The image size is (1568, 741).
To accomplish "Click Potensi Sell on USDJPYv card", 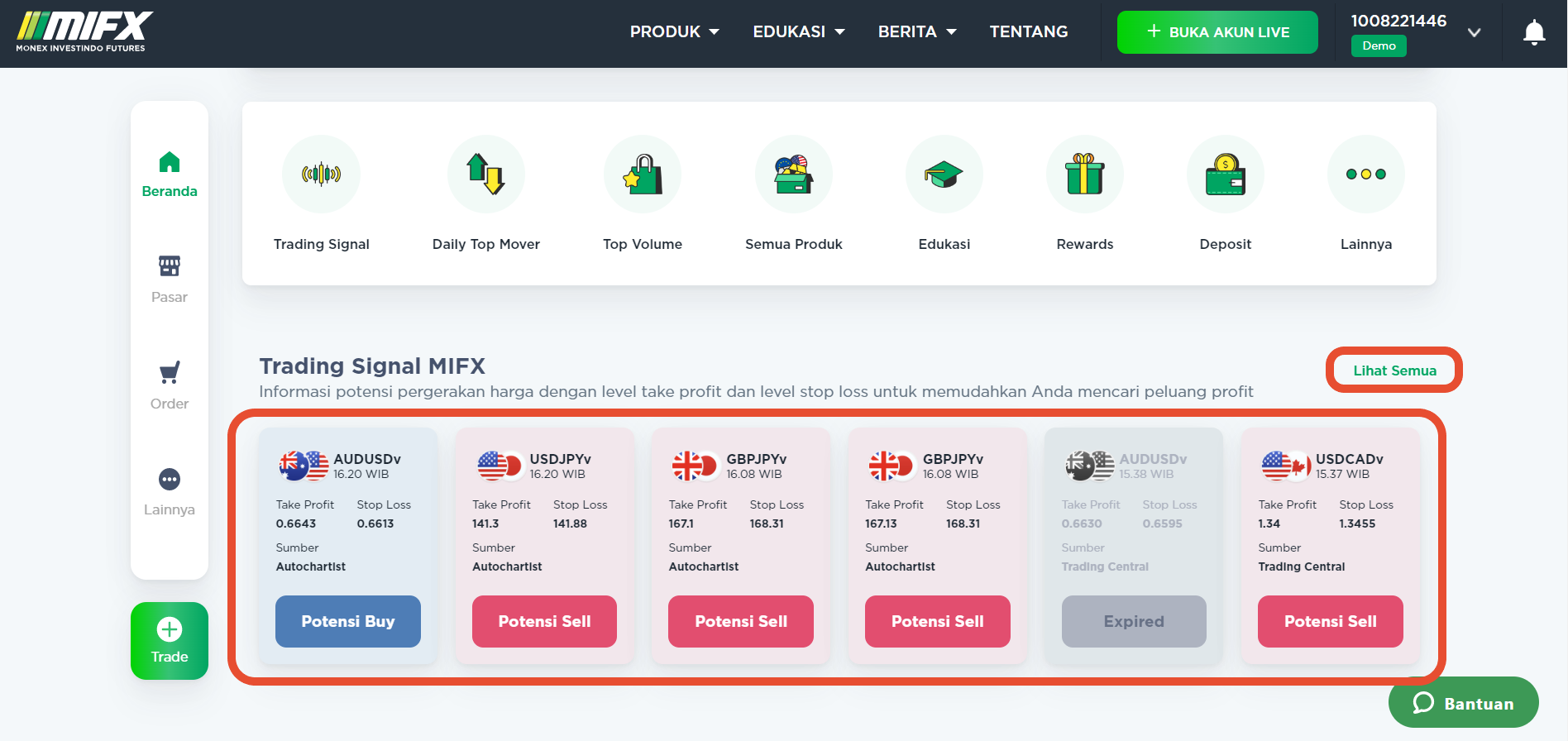I will (x=544, y=621).
